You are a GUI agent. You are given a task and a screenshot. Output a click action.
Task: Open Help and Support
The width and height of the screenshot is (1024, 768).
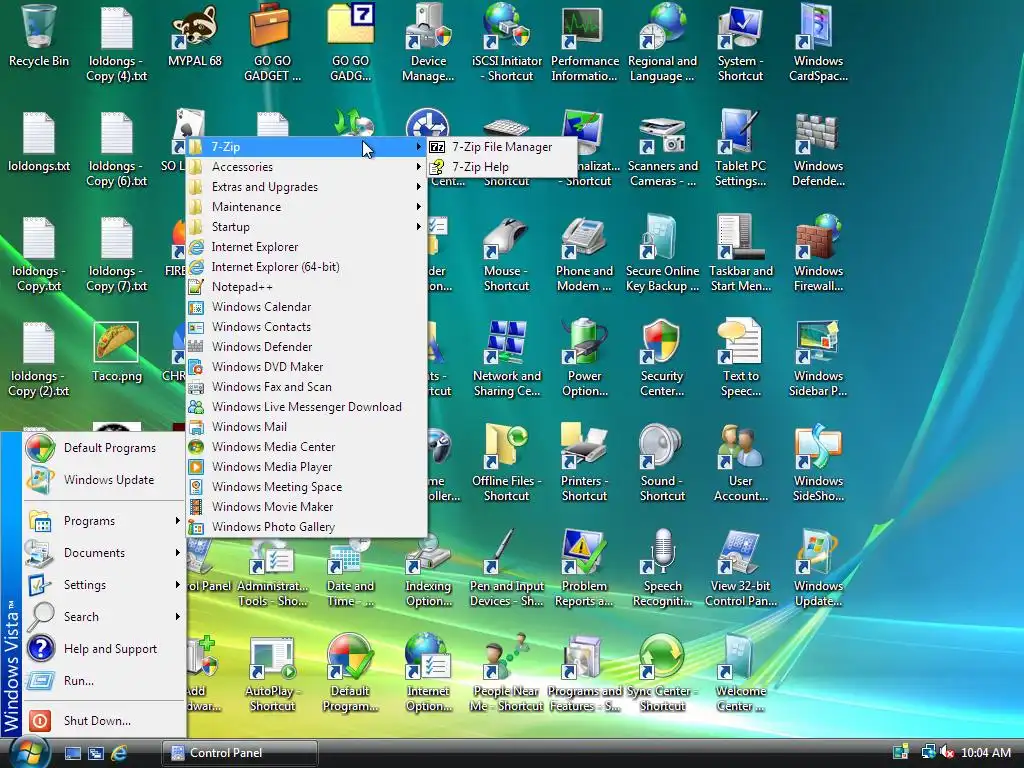[104, 649]
